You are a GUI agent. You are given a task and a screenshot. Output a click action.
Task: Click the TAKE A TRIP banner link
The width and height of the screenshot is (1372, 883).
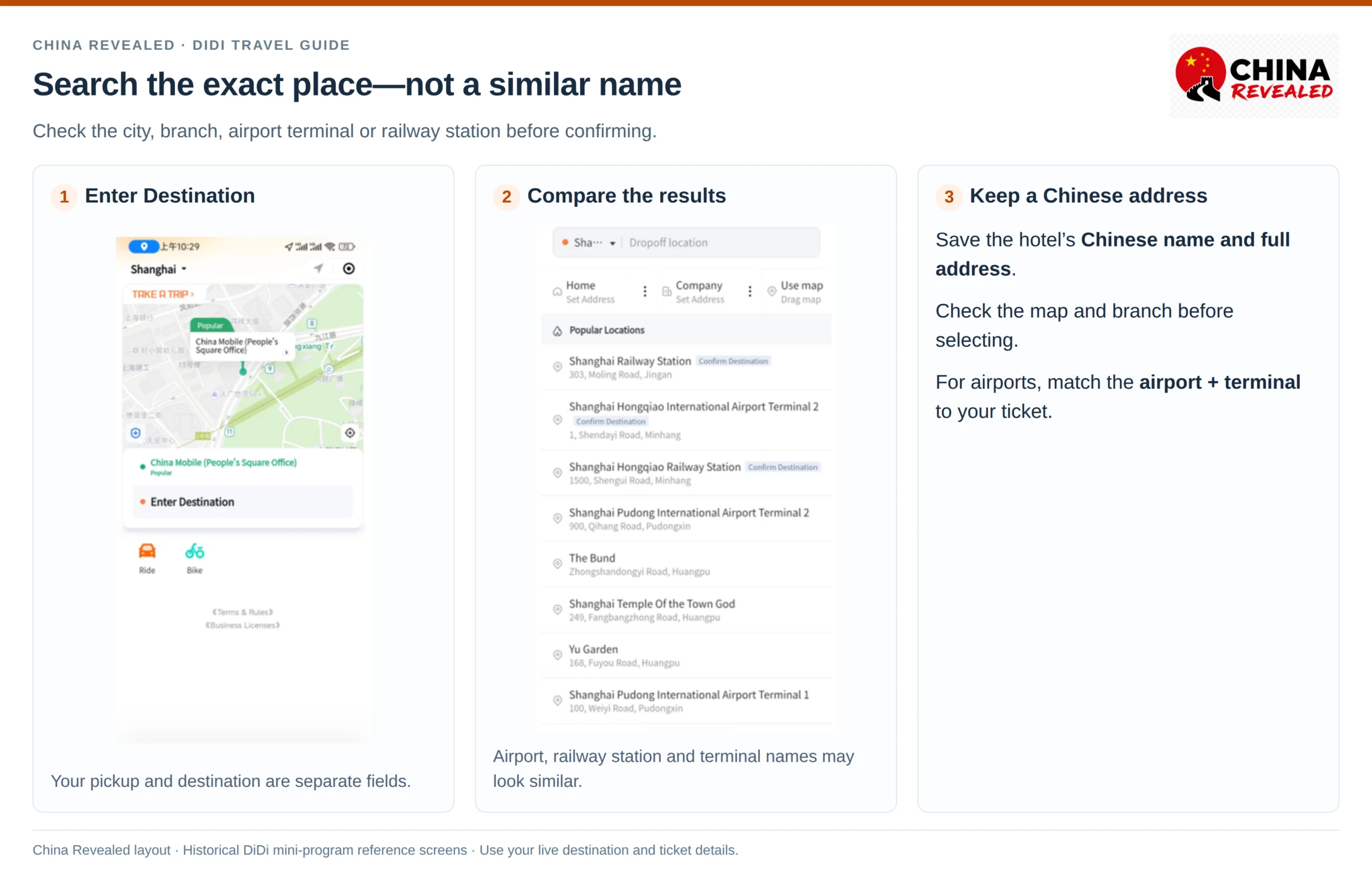(163, 294)
